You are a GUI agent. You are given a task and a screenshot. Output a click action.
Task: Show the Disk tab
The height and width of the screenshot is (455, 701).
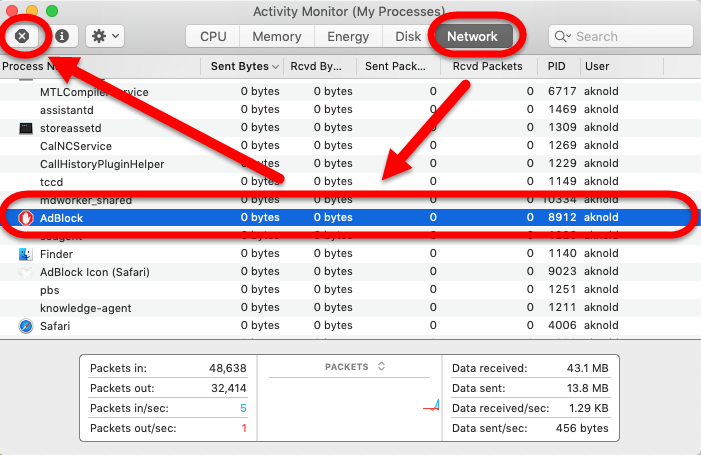pyautogui.click(x=407, y=37)
